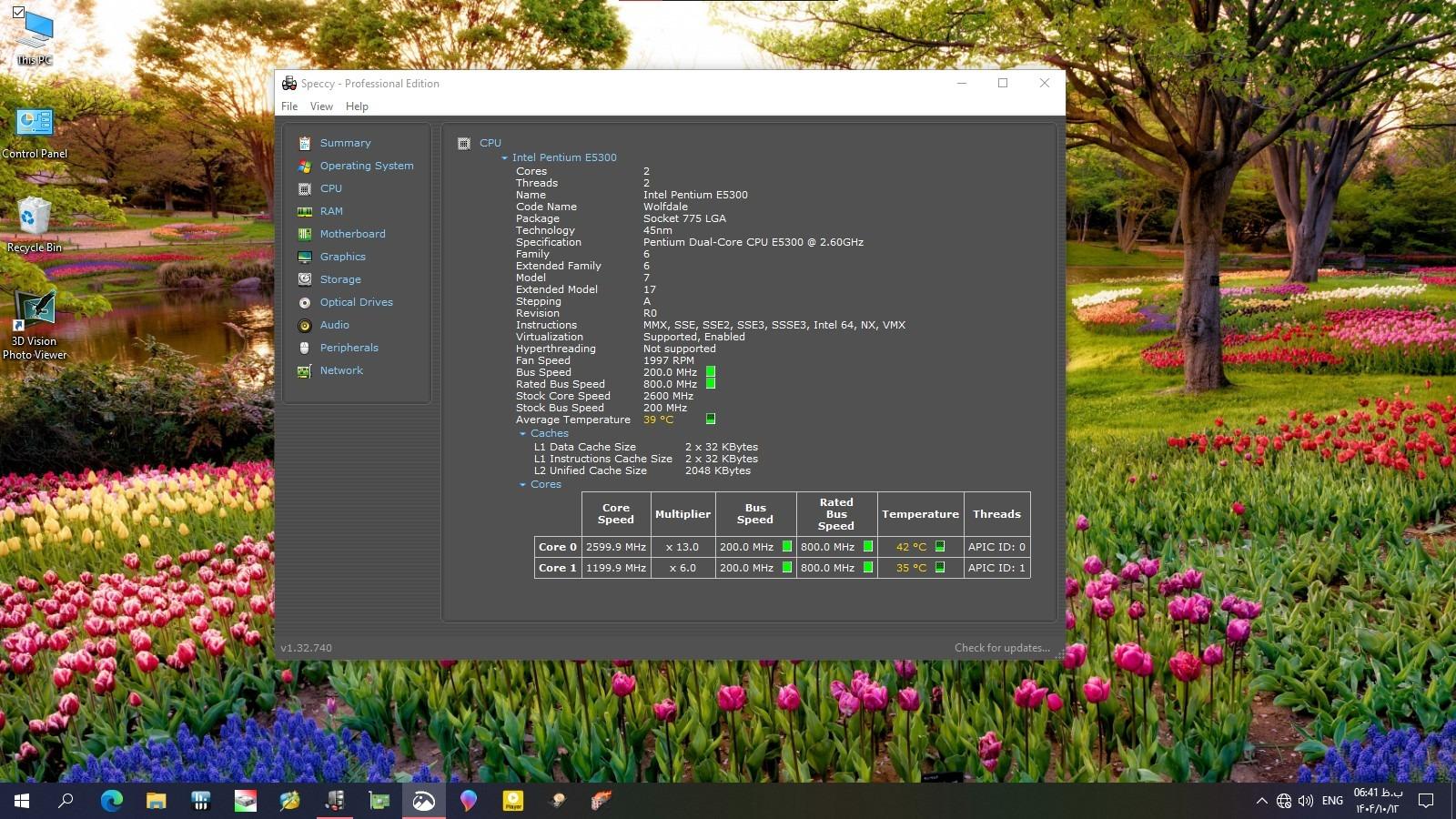Open Microsoft Edge from the taskbar
This screenshot has width=1456, height=819.
tap(111, 800)
